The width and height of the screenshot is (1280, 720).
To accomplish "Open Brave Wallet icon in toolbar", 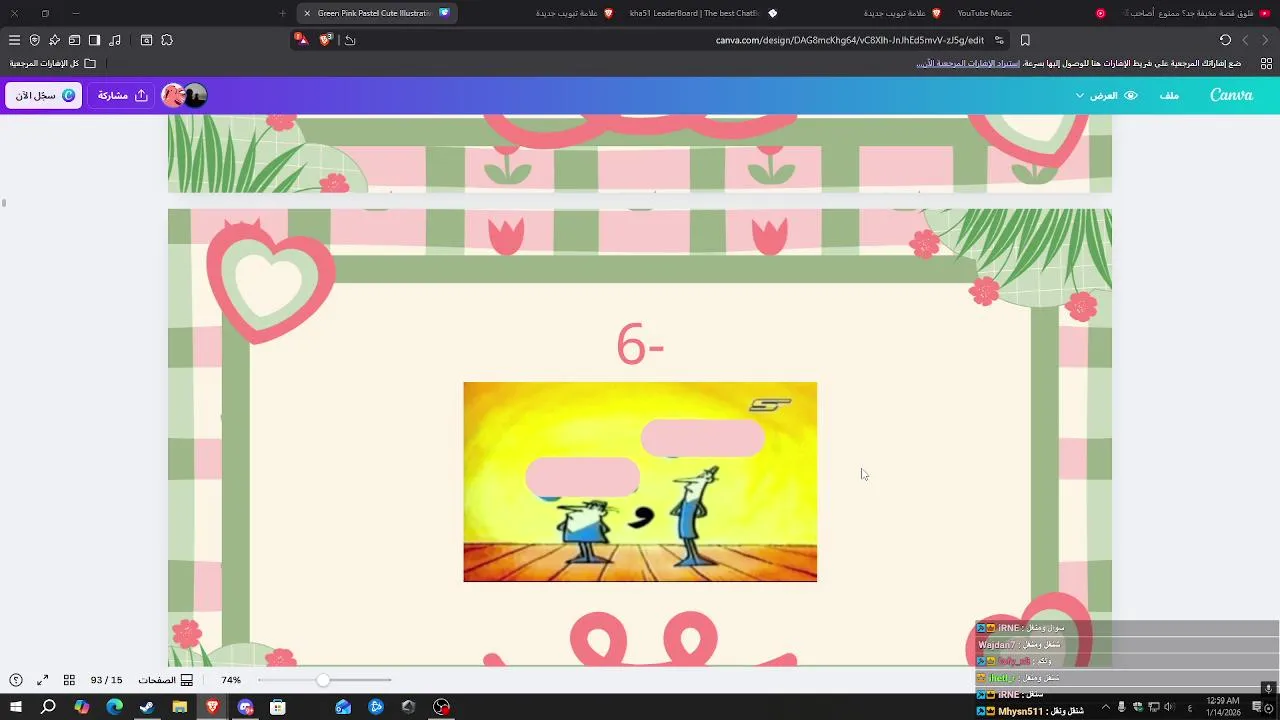I will tap(75, 40).
